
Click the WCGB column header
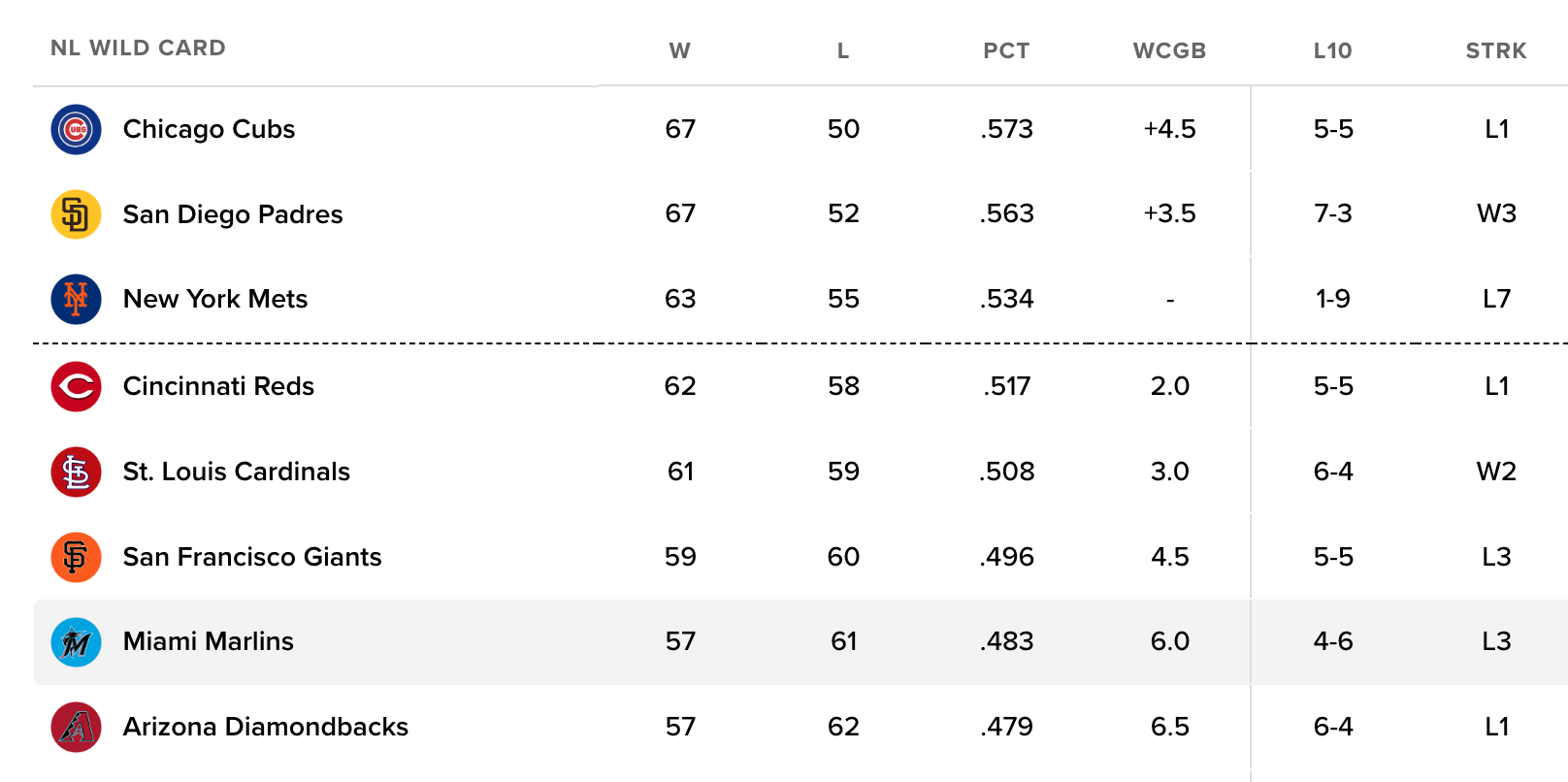coord(1169,50)
